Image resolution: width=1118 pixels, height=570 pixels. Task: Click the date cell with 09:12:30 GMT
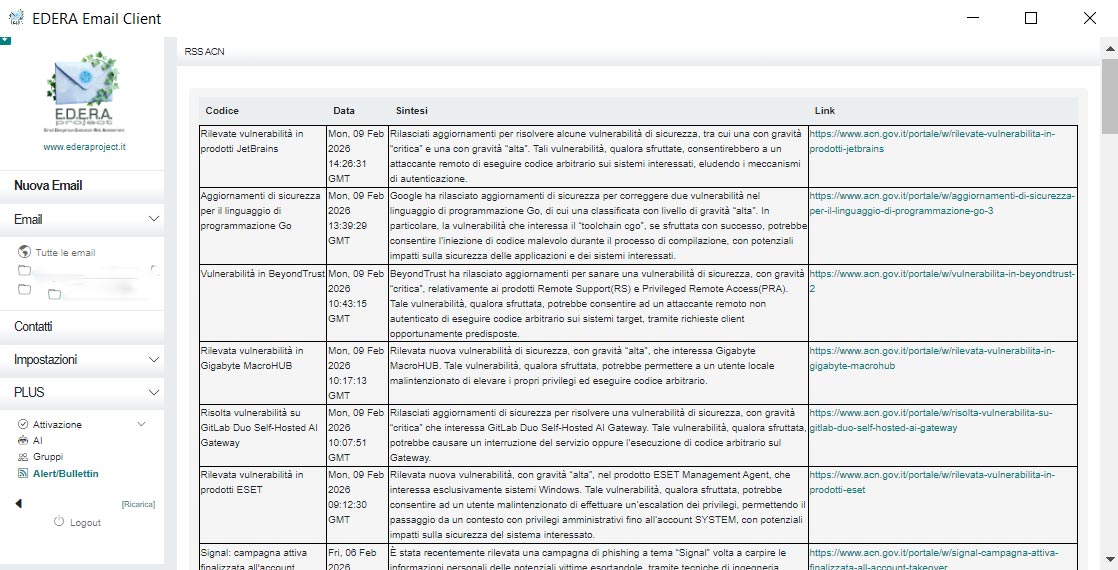click(357, 504)
